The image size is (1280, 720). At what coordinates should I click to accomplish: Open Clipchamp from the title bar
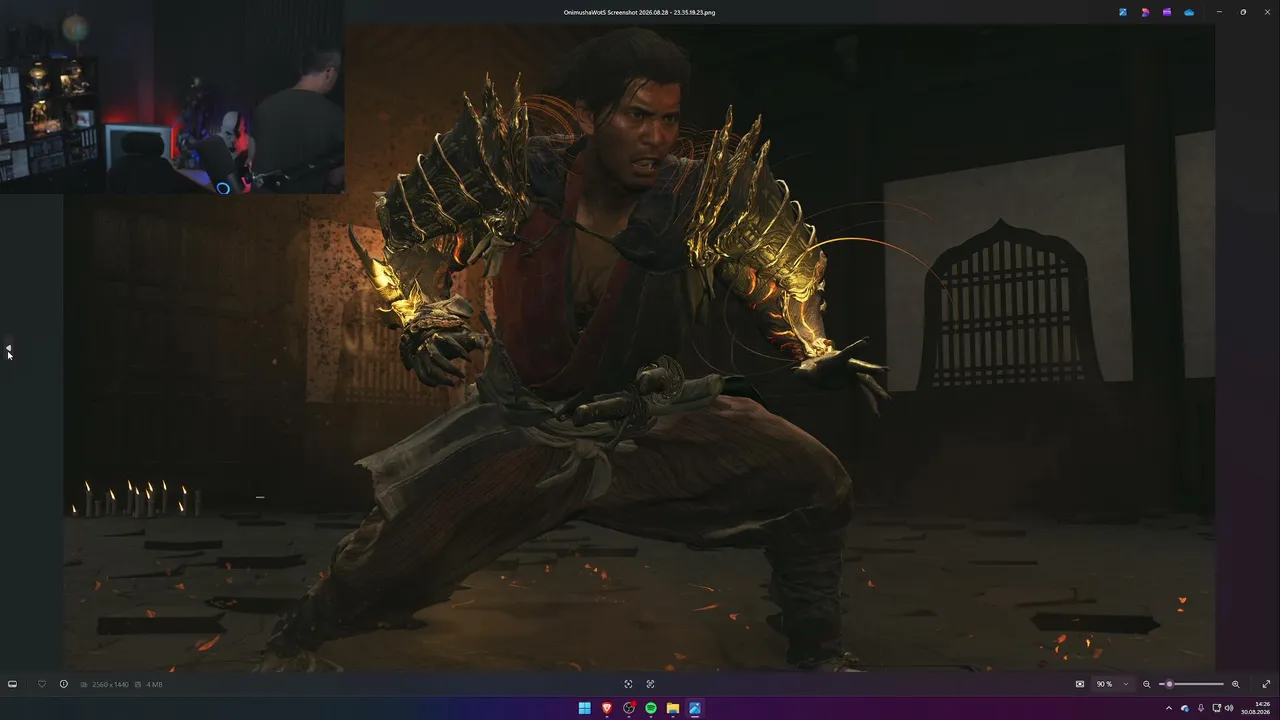click(x=1167, y=12)
